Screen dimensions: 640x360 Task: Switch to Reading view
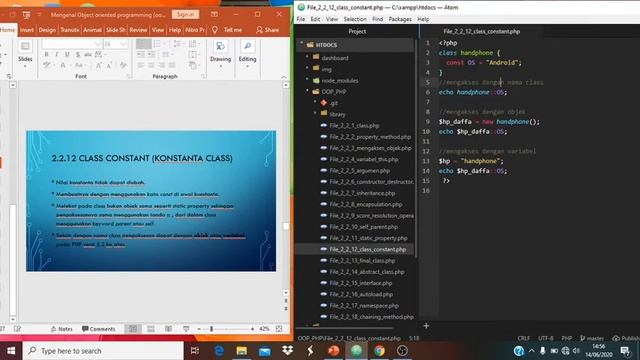[168, 329]
